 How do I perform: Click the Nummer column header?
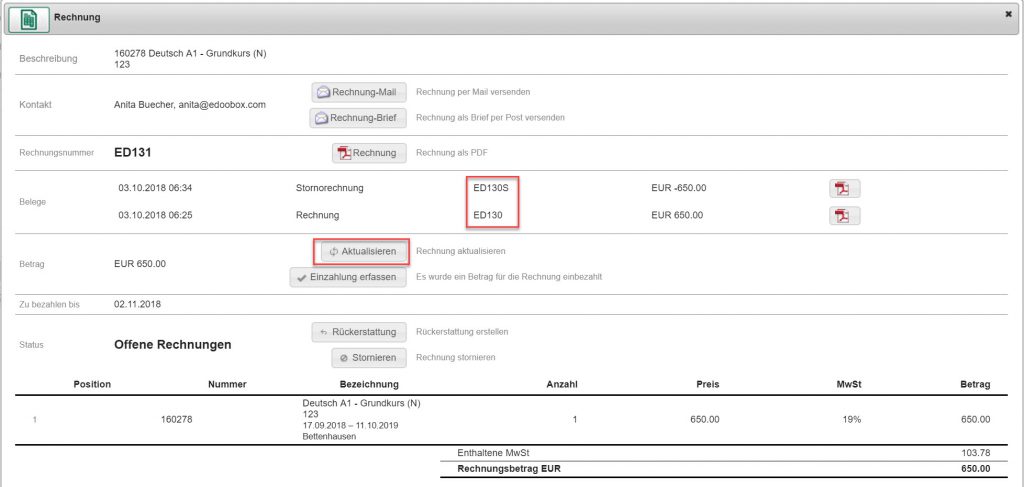click(x=227, y=384)
